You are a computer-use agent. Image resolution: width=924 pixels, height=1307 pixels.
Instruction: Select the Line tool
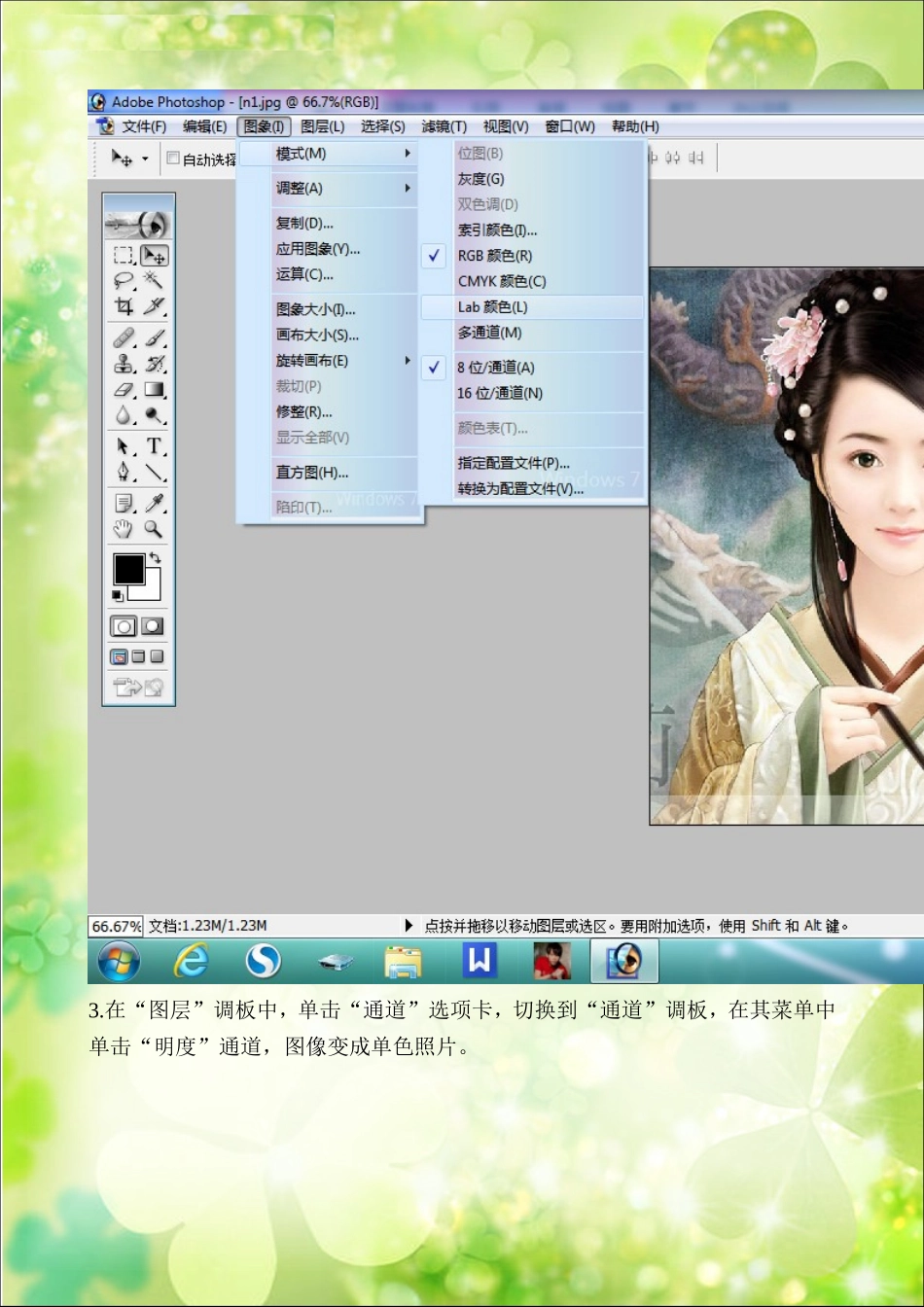tap(154, 473)
